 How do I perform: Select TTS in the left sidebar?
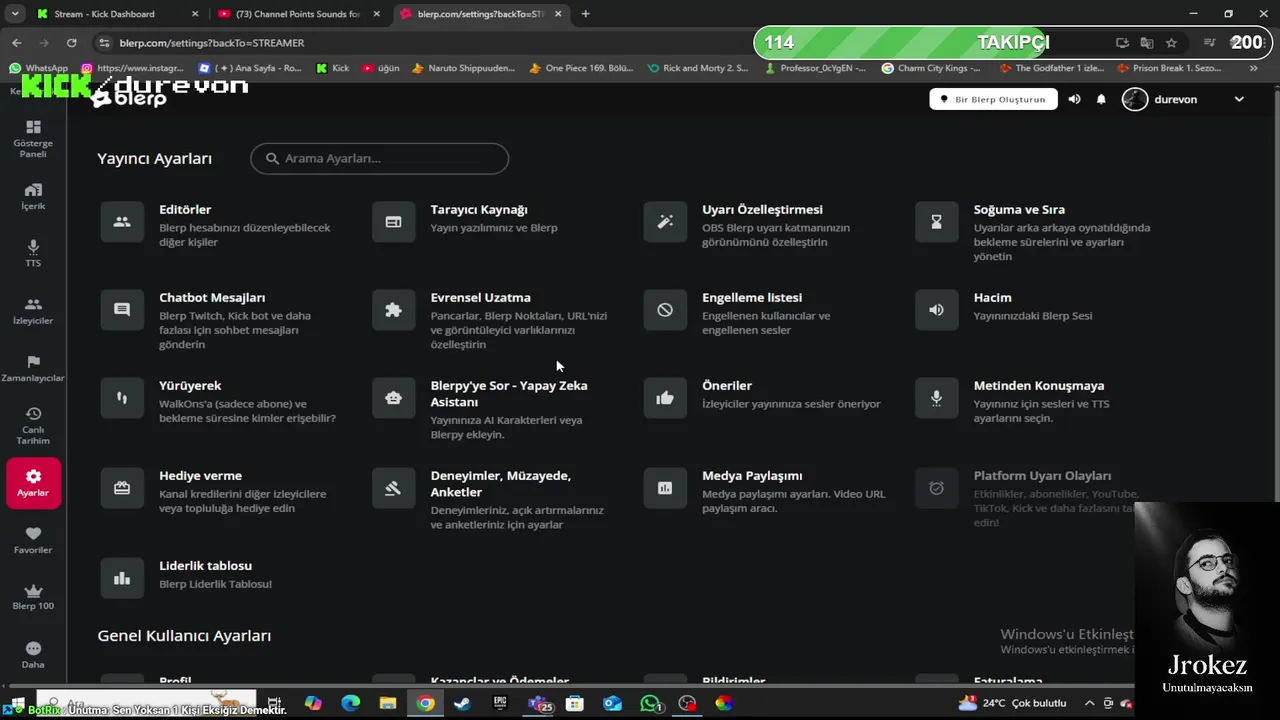33,253
